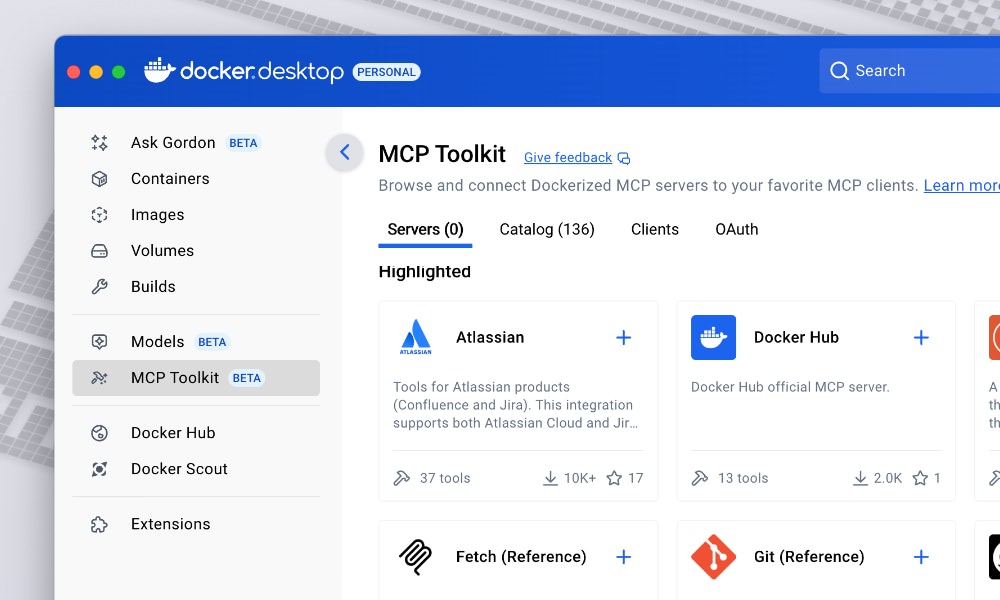Add the Git (Reference) server
The width and height of the screenshot is (1000, 600).
pyautogui.click(x=921, y=557)
